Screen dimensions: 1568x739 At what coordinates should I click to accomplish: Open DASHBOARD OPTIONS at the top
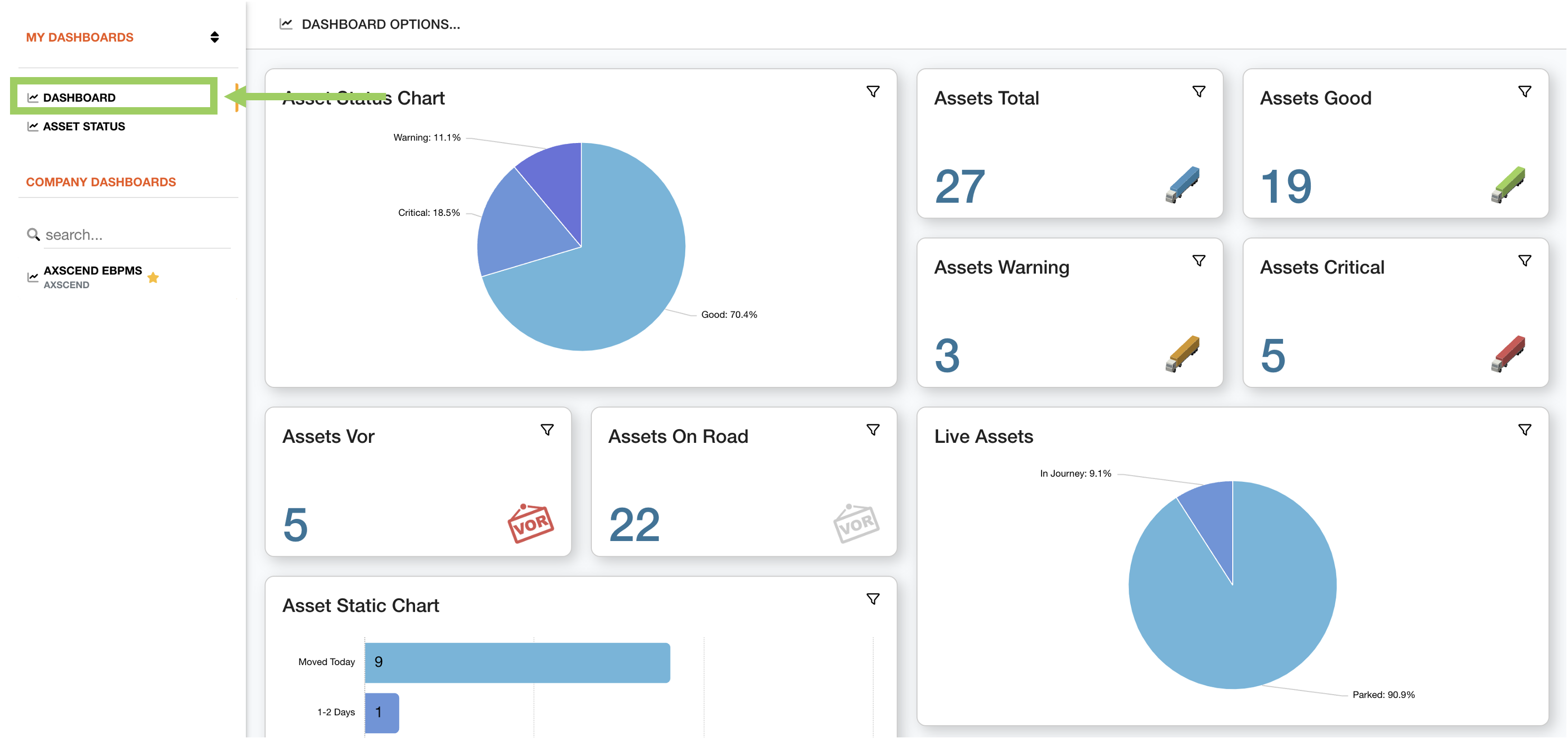coord(381,24)
